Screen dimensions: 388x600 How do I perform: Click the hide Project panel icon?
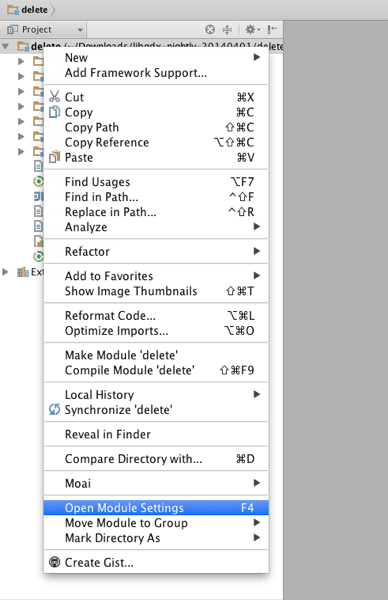tap(272, 29)
